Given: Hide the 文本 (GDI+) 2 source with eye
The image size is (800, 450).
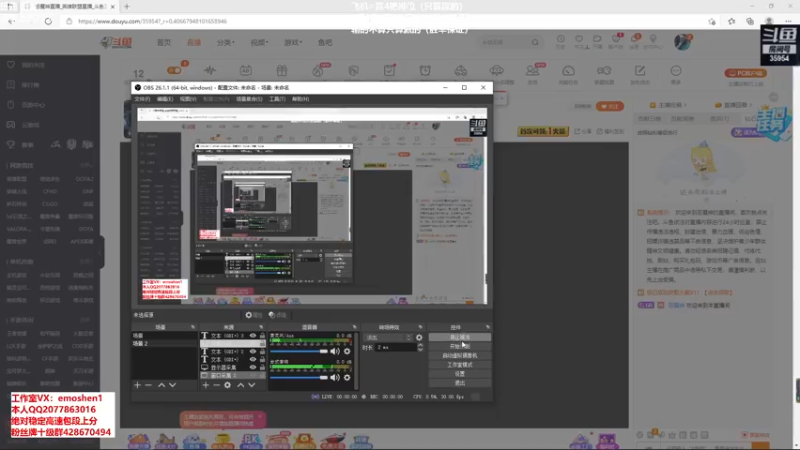Looking at the screenshot, I should [253, 352].
